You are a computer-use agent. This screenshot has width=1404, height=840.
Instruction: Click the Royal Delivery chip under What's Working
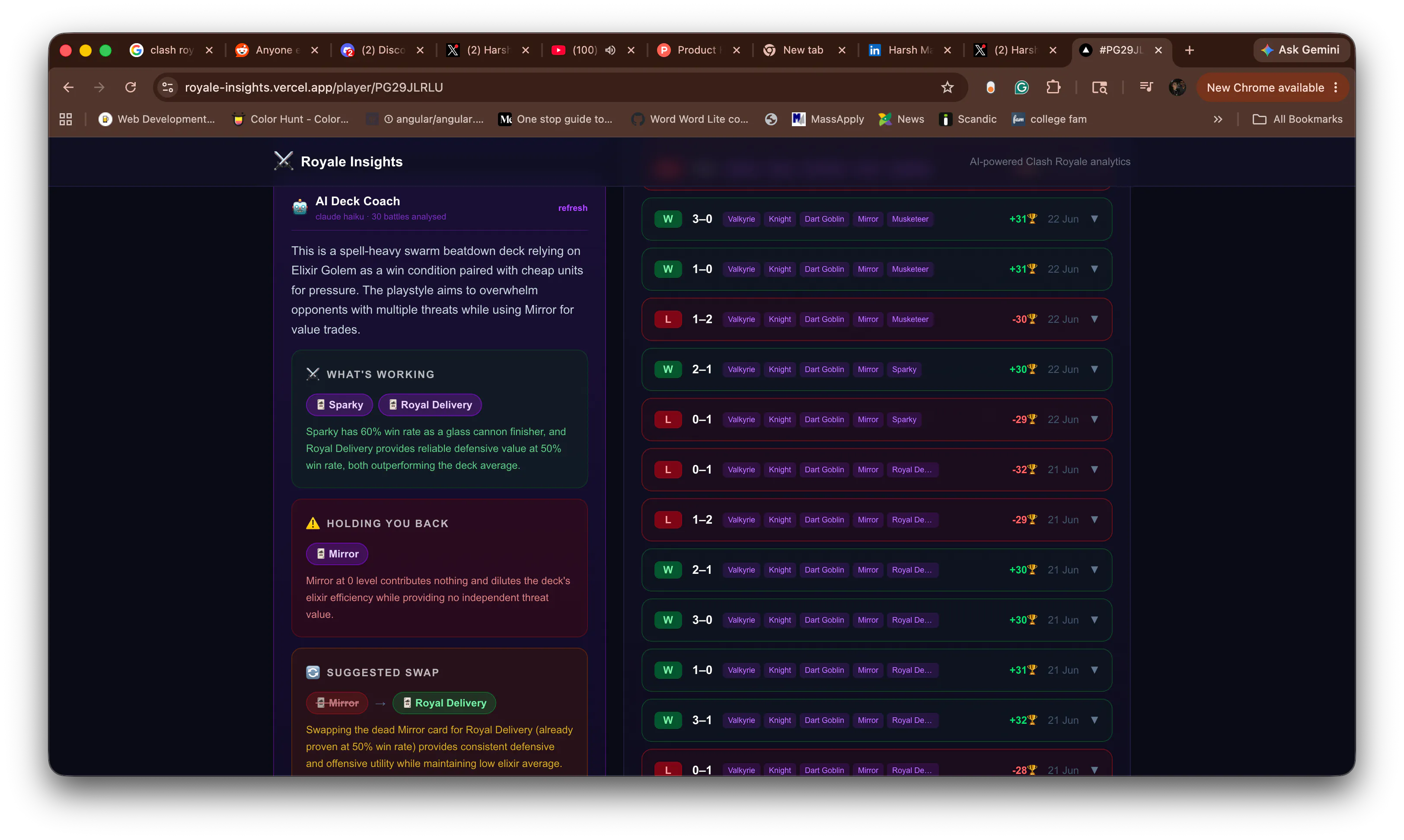coord(430,405)
